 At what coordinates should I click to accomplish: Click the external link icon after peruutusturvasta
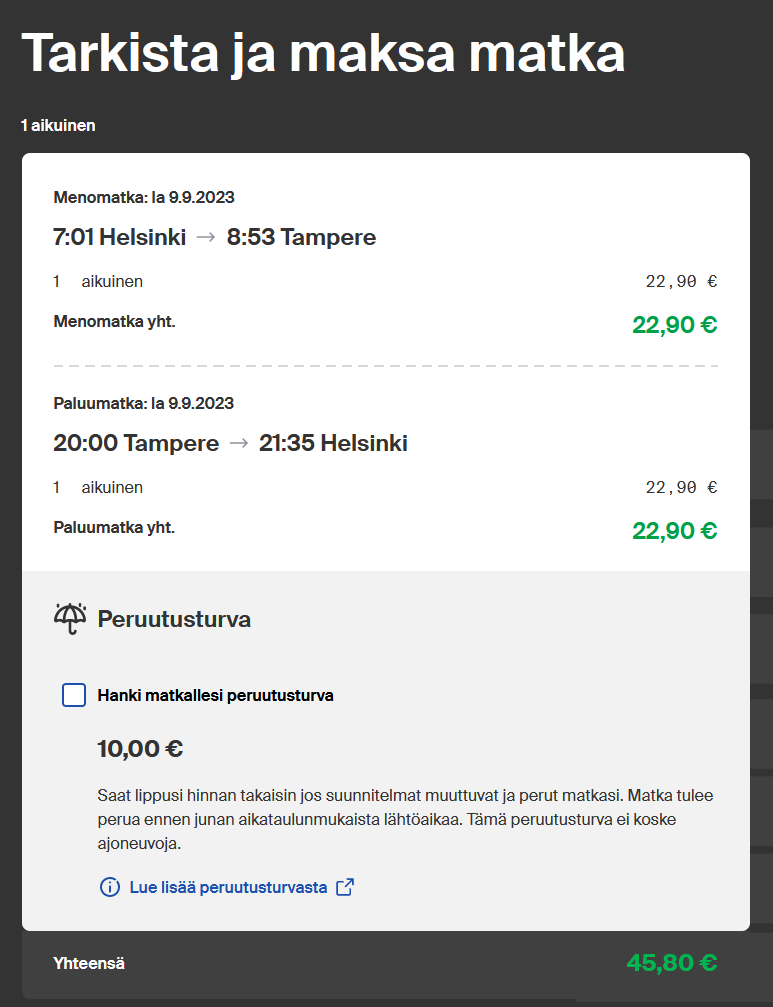345,887
